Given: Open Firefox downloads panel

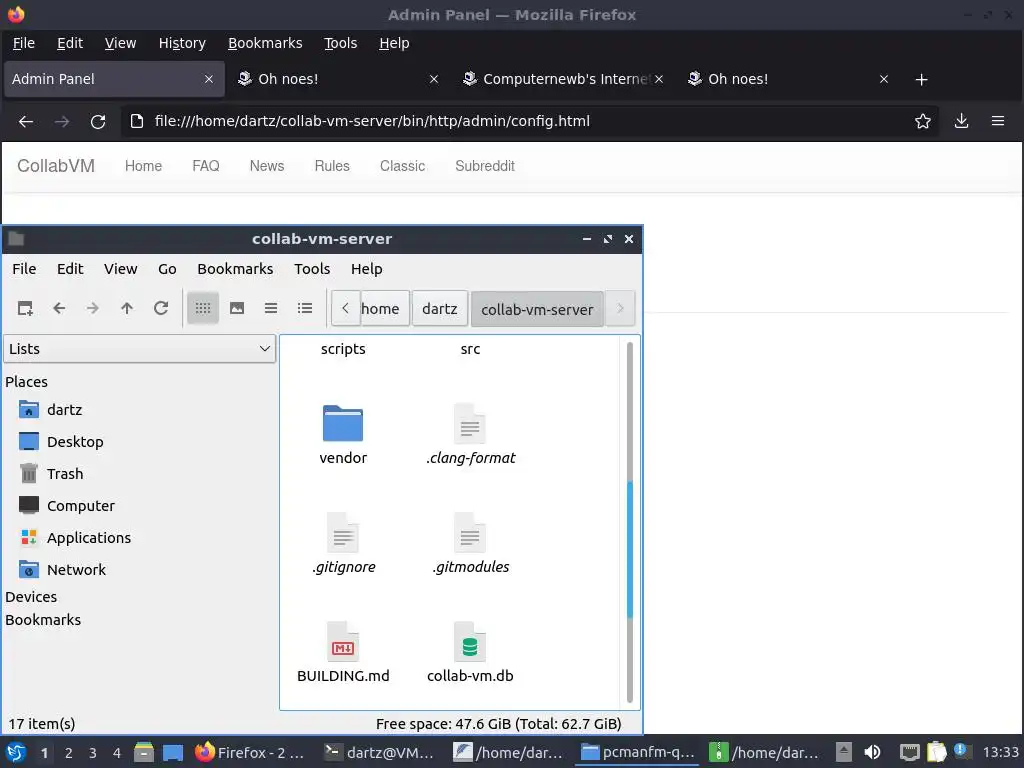Looking at the screenshot, I should (961, 121).
